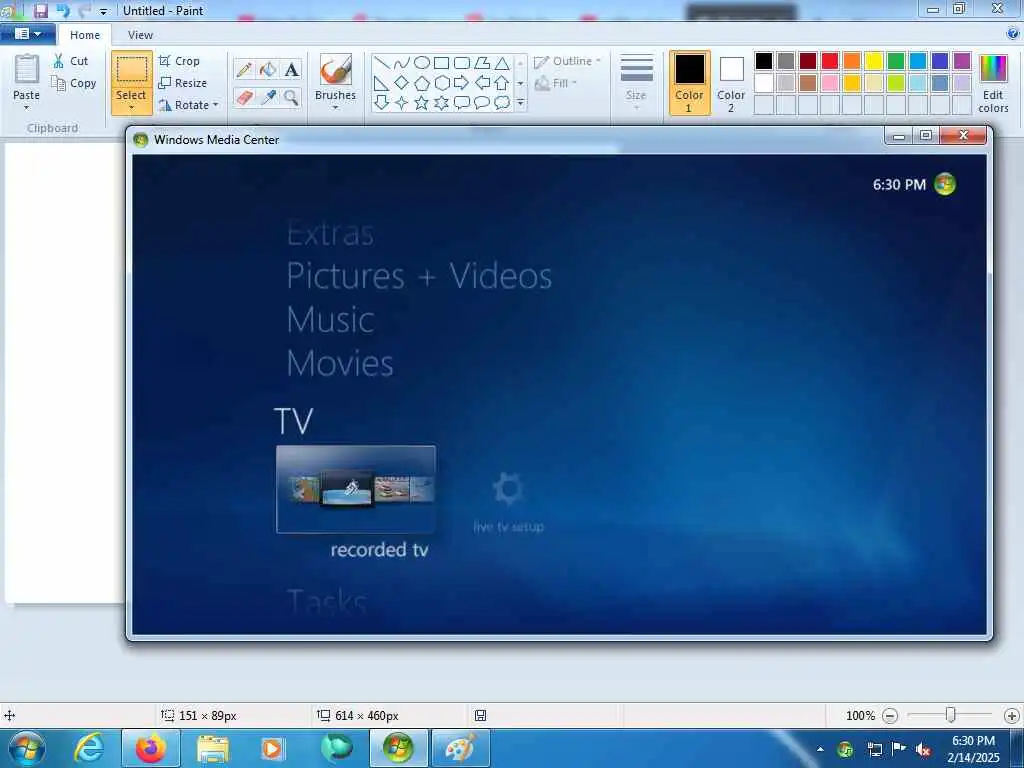Screen dimensions: 1024x768
Task: Choose the Oval shape
Action: coord(422,63)
